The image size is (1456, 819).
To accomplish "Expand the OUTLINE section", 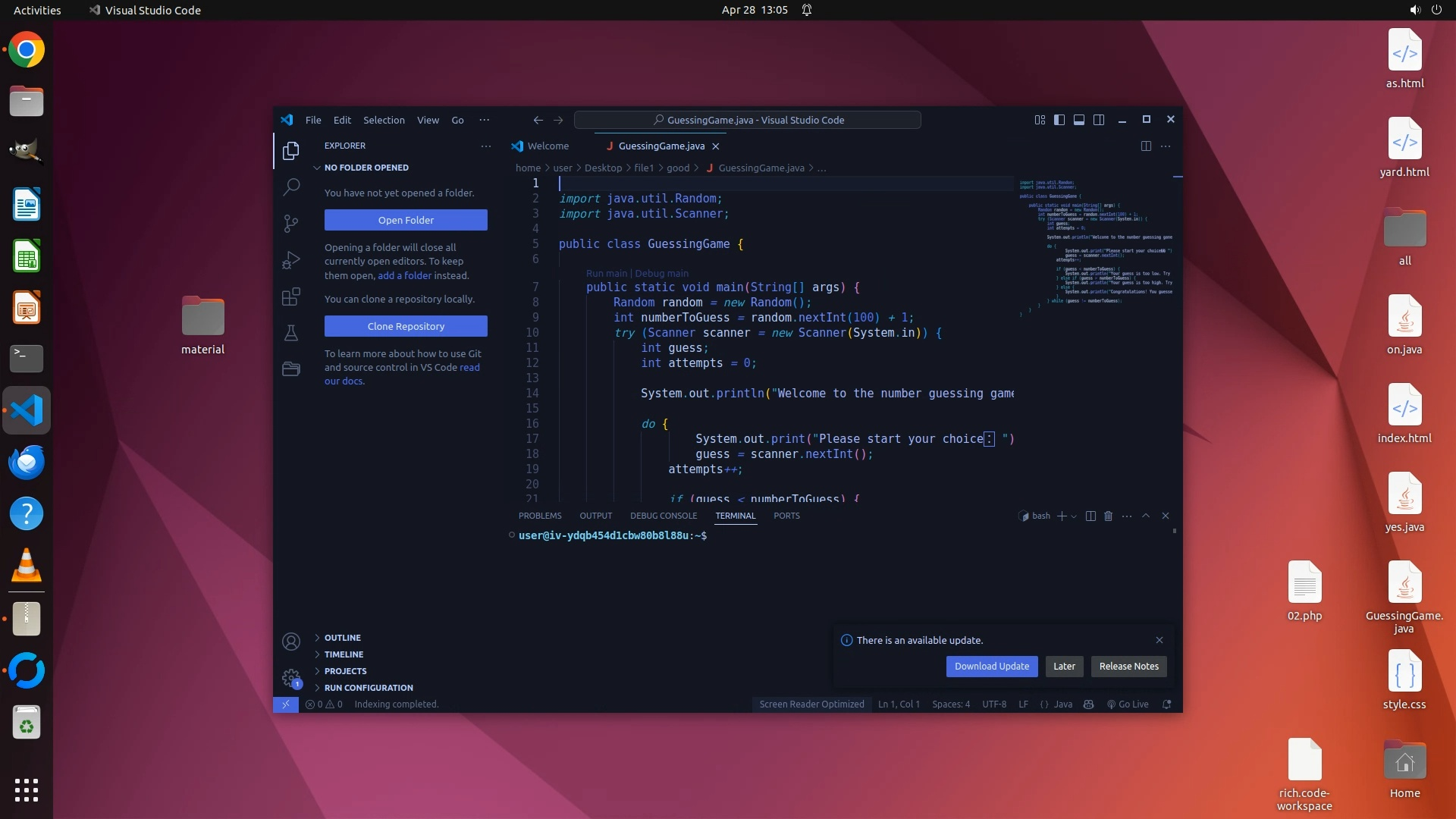I will (343, 638).
